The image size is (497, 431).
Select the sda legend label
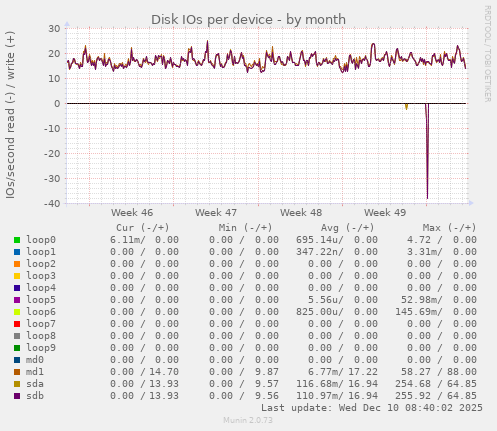(35, 384)
